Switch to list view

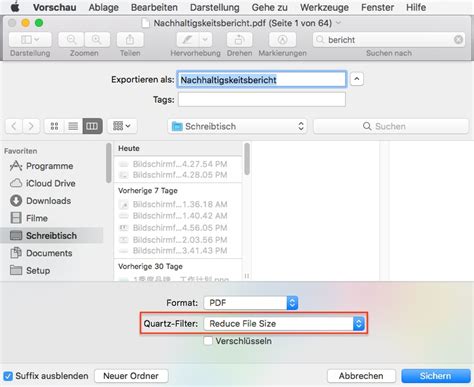pyautogui.click(x=73, y=126)
